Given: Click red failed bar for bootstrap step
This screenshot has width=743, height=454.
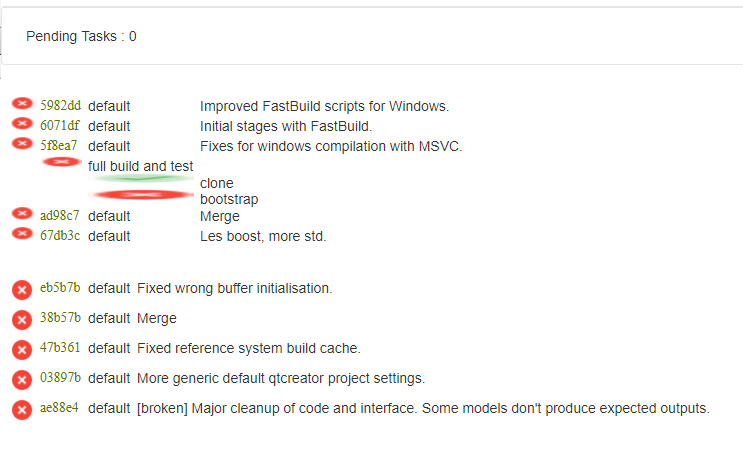Looking at the screenshot, I should click(141, 195).
